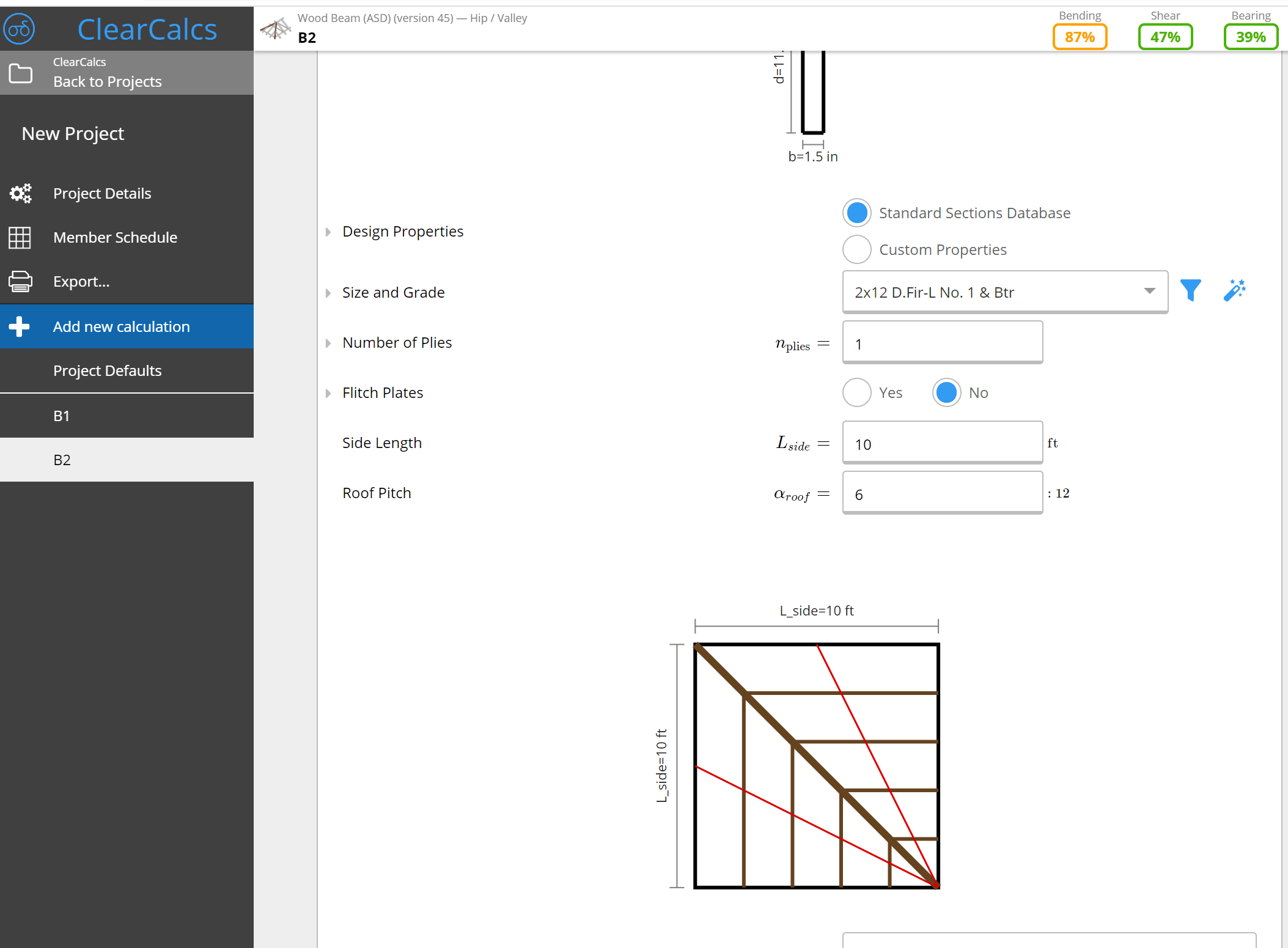Toggle Flitch Plates to Yes
The image size is (1288, 948).
tap(857, 393)
